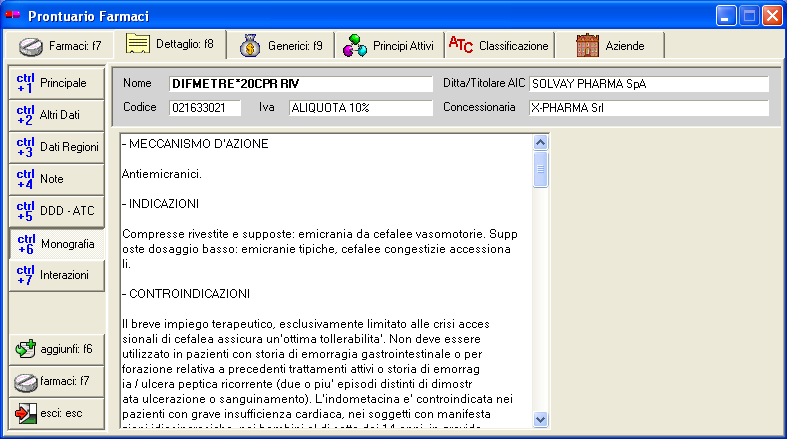787x439 pixels.
Task: Select the DDD - ATC section
Action: tap(56, 211)
